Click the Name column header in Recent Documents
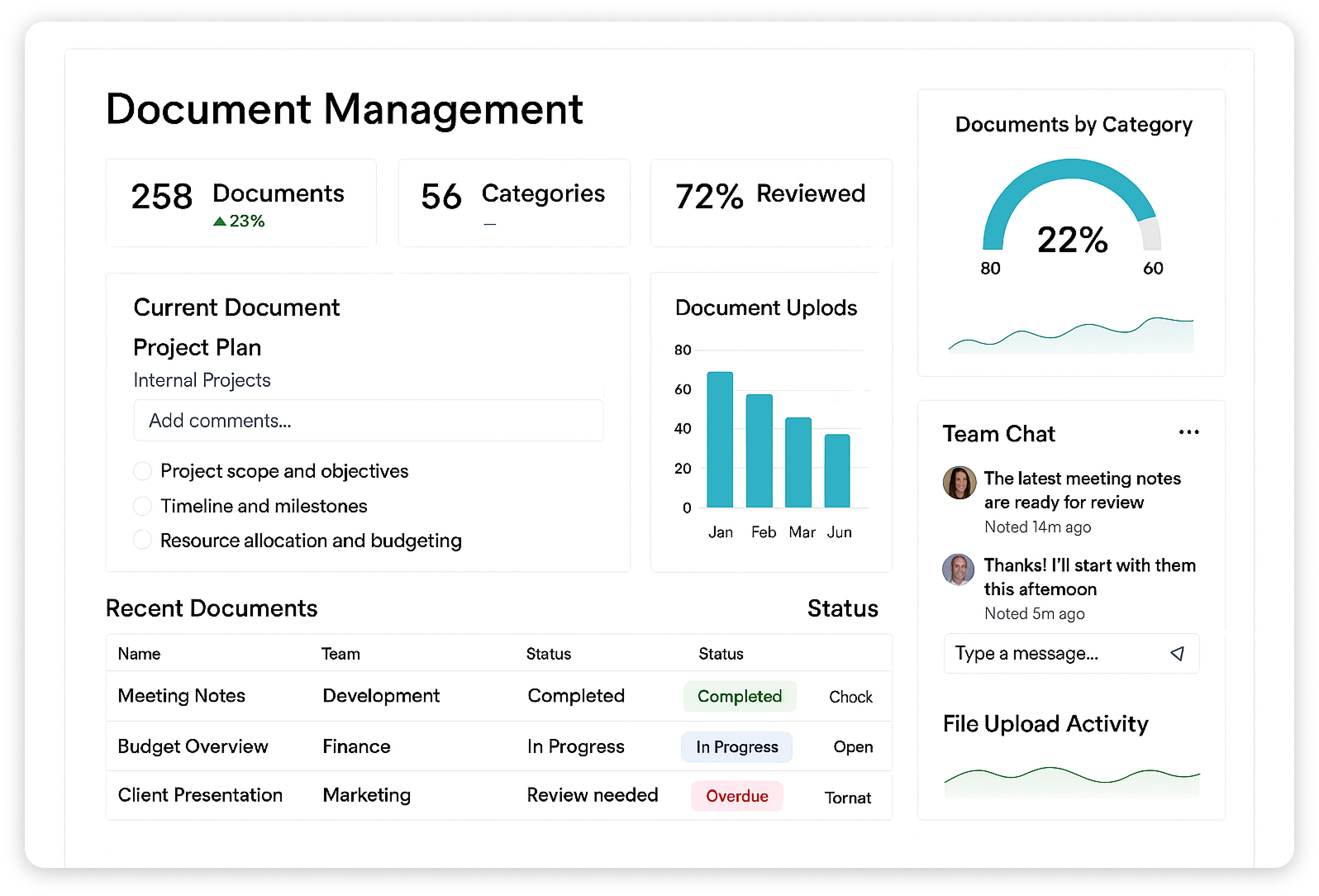1319x896 pixels. [x=139, y=654]
